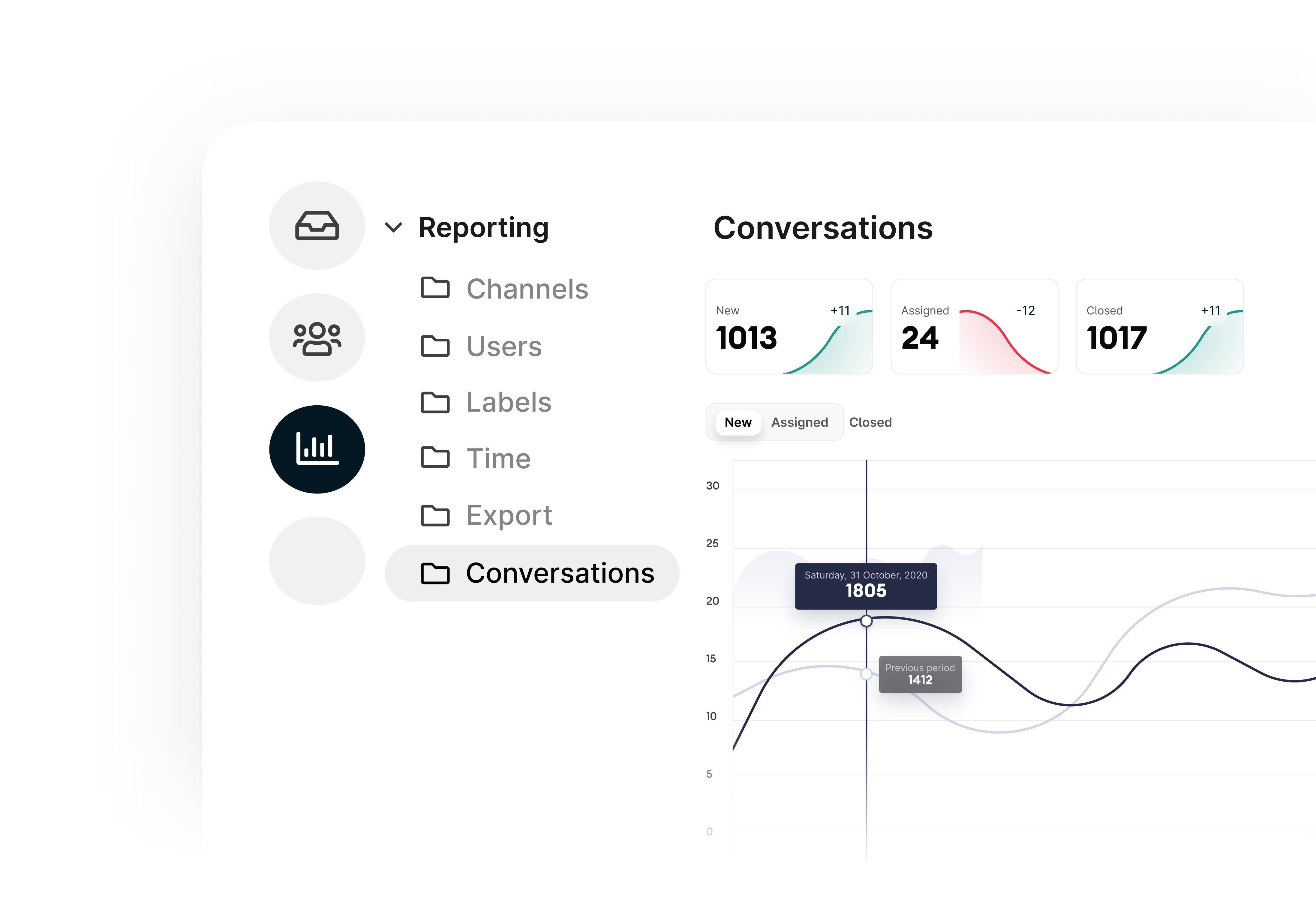Open the team users sidebar icon
This screenshot has width=1316, height=900.
coord(317,338)
